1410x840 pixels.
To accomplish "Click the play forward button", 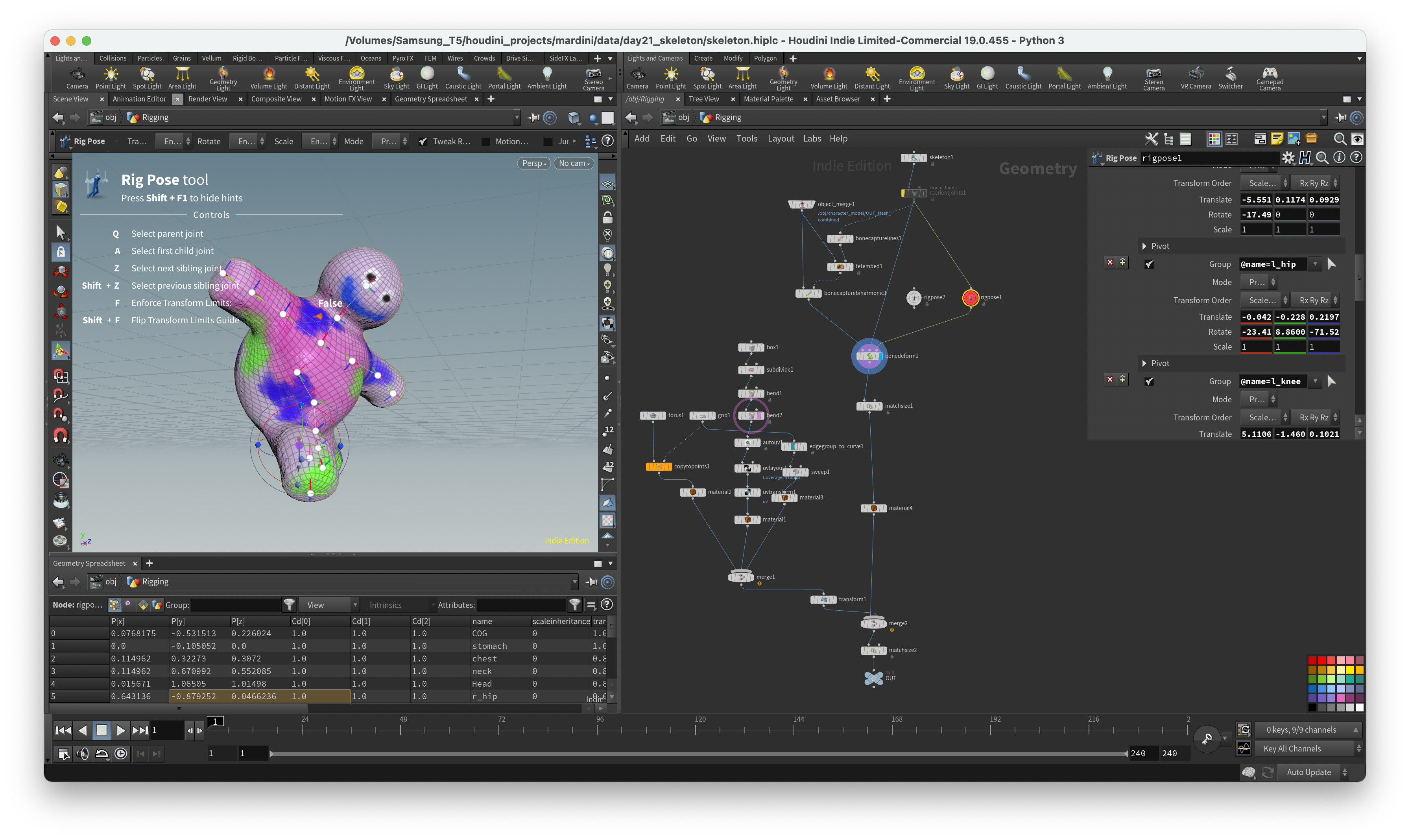I will (120, 730).
